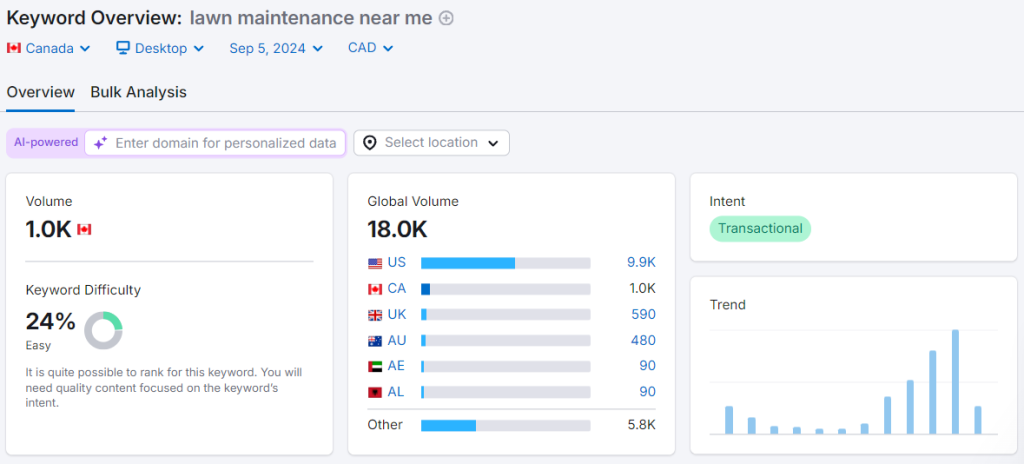Image resolution: width=1024 pixels, height=464 pixels.
Task: Click the UK flag icon
Action: pyautogui.click(x=375, y=315)
